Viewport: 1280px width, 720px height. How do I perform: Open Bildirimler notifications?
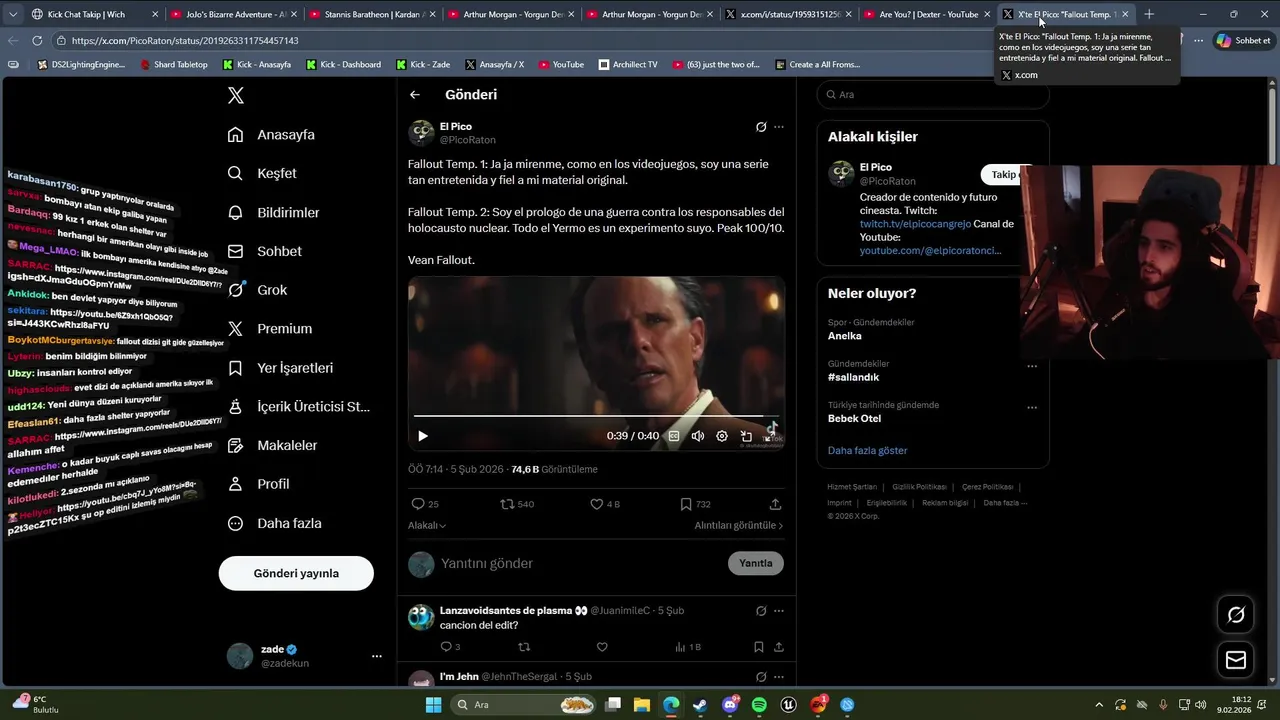(273, 212)
